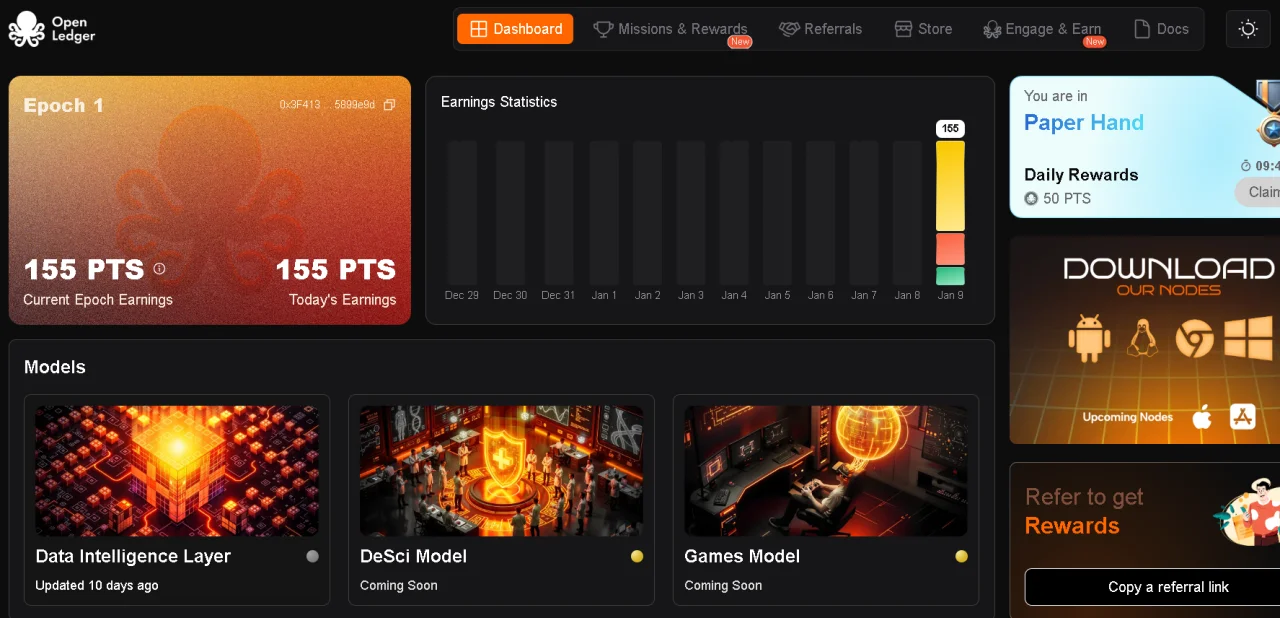The height and width of the screenshot is (618, 1280).
Task: Copy wallet address with copy icon
Action: (390, 105)
